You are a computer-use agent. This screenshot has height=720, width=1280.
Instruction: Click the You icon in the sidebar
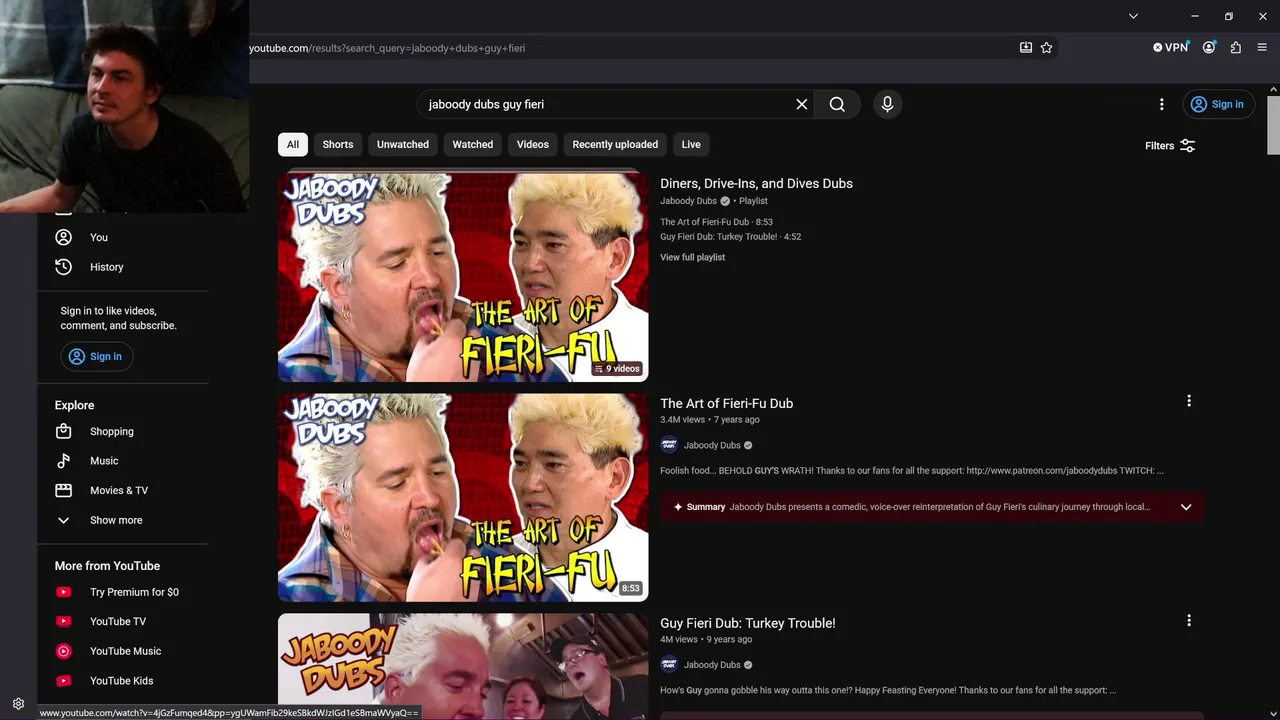(x=63, y=237)
